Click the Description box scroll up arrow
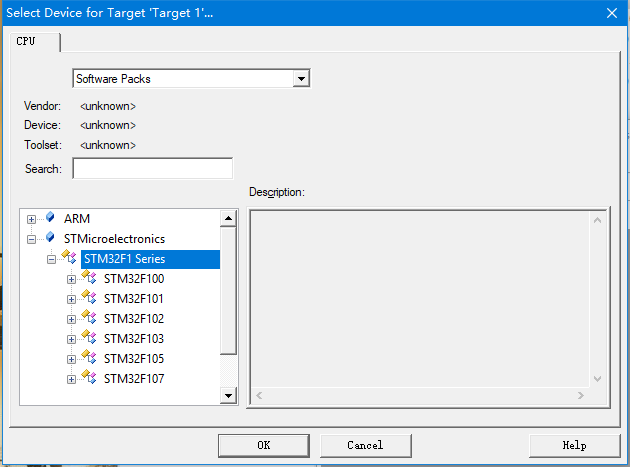 tap(597, 220)
